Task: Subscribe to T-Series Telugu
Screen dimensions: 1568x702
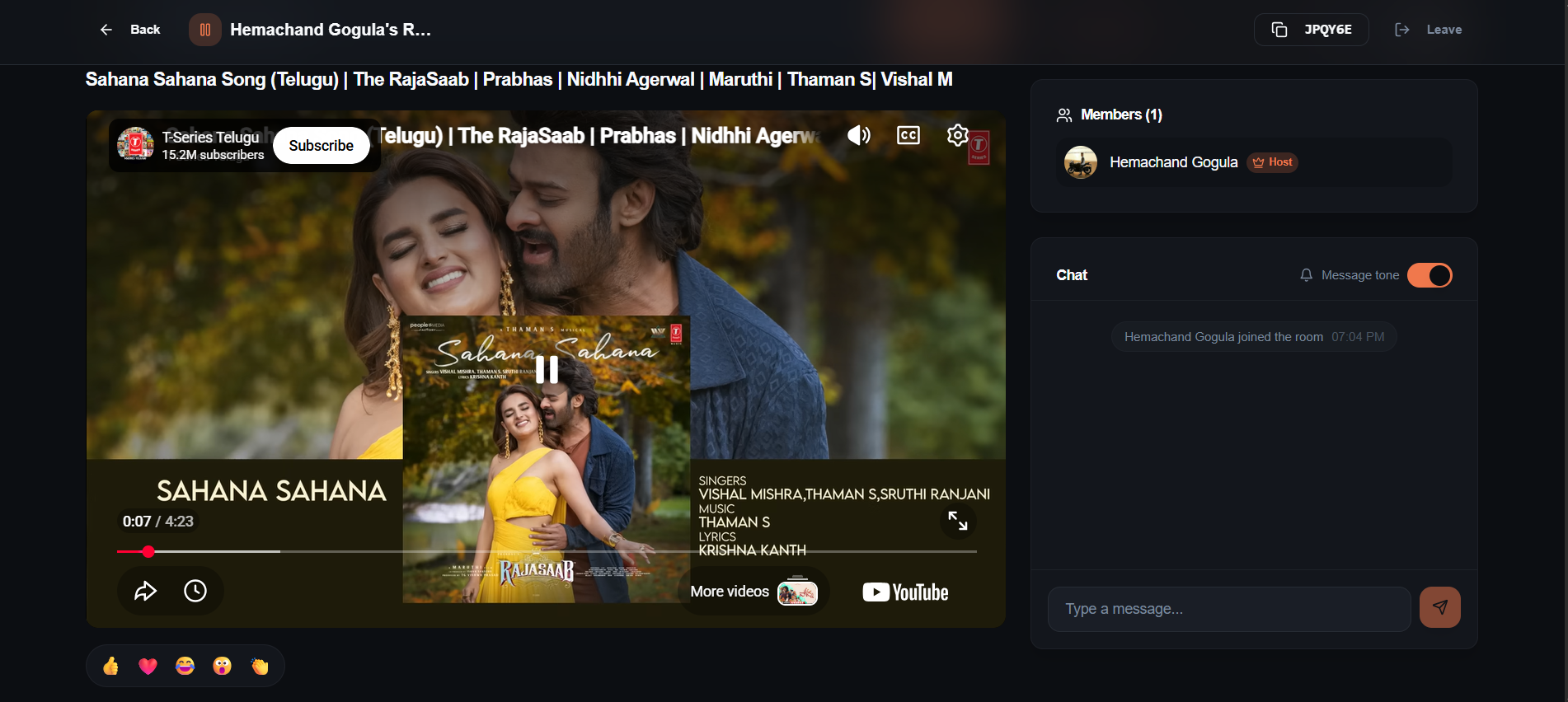Action: [321, 146]
